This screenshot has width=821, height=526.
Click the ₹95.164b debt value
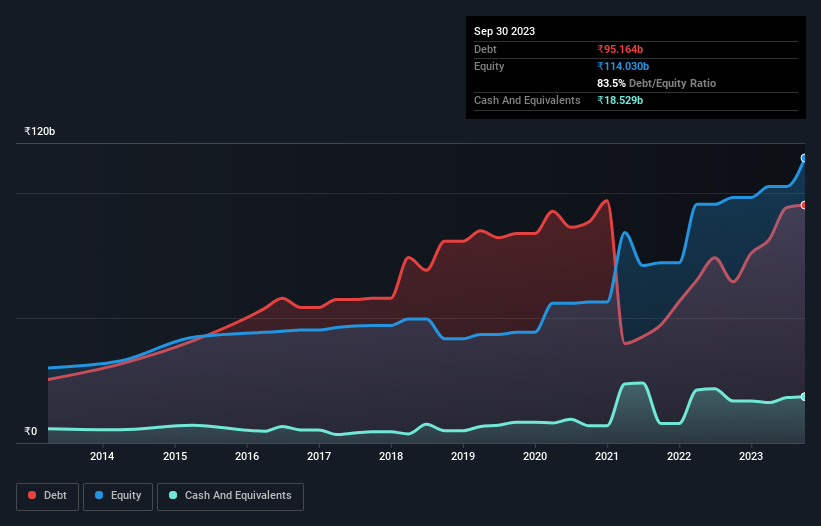tap(620, 49)
